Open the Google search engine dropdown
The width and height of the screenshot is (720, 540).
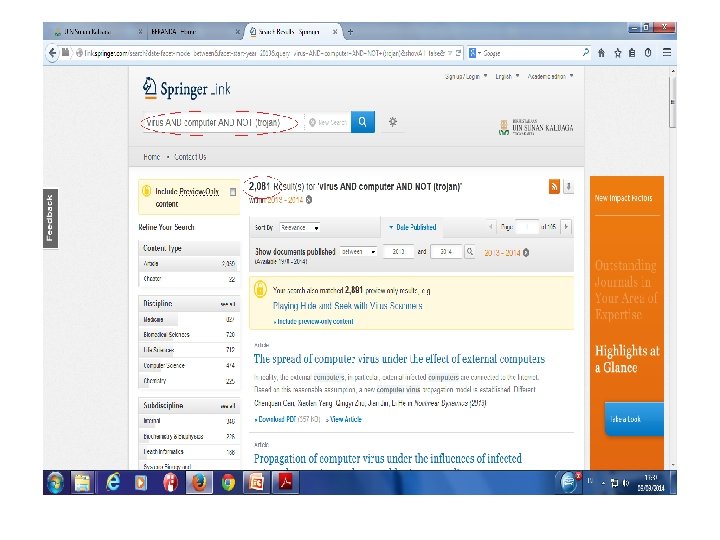tap(475, 53)
